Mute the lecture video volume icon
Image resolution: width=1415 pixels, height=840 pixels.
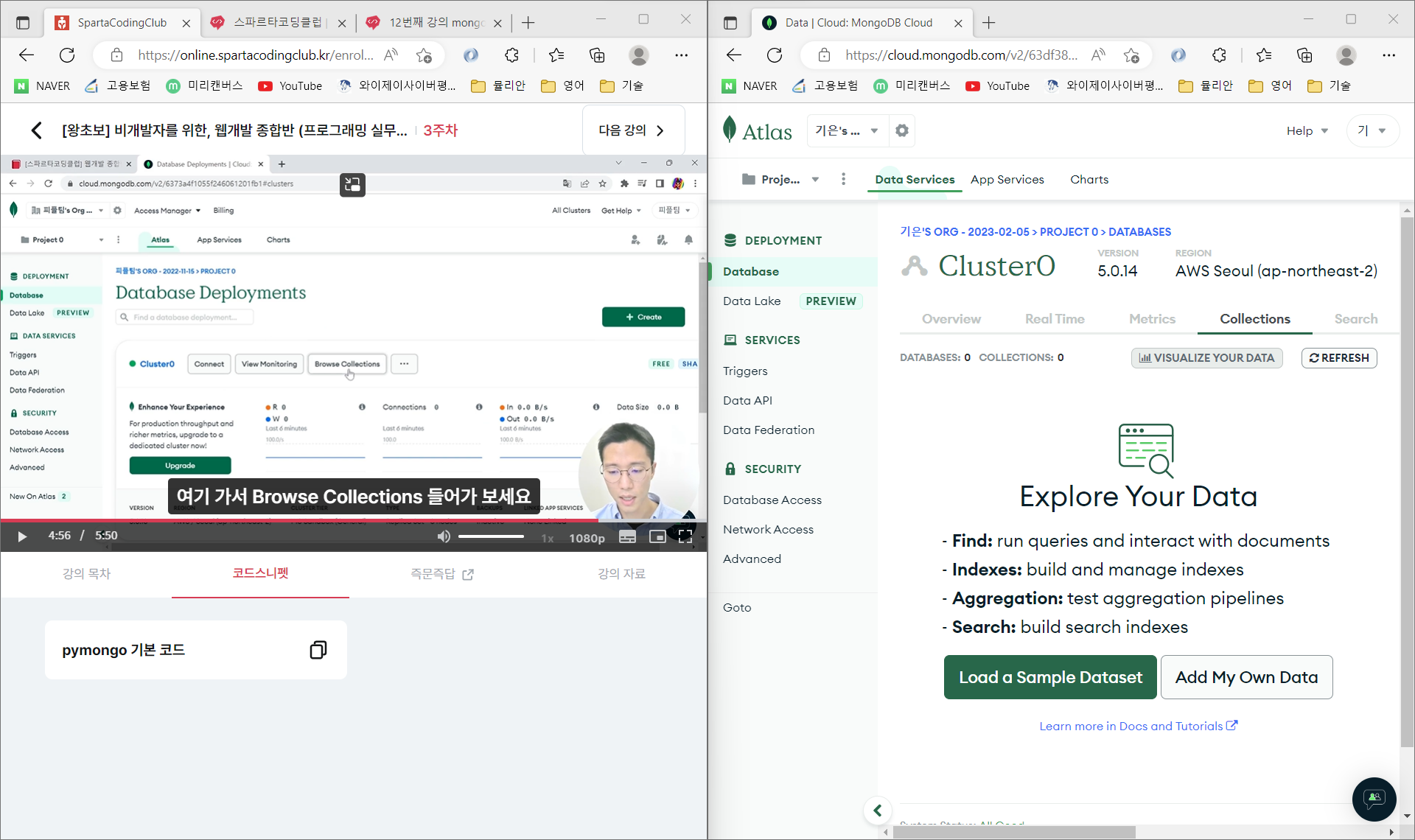click(x=444, y=536)
